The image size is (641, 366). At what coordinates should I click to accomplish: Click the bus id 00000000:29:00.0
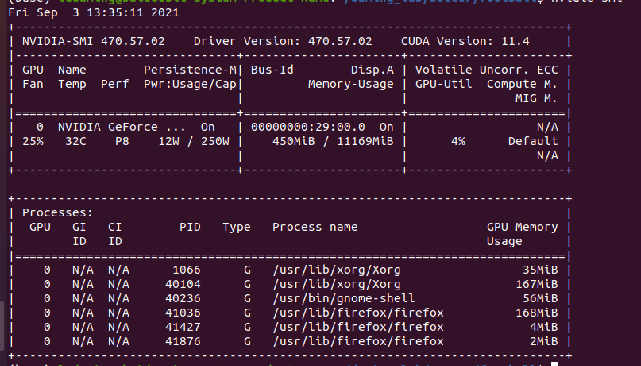tap(308, 127)
